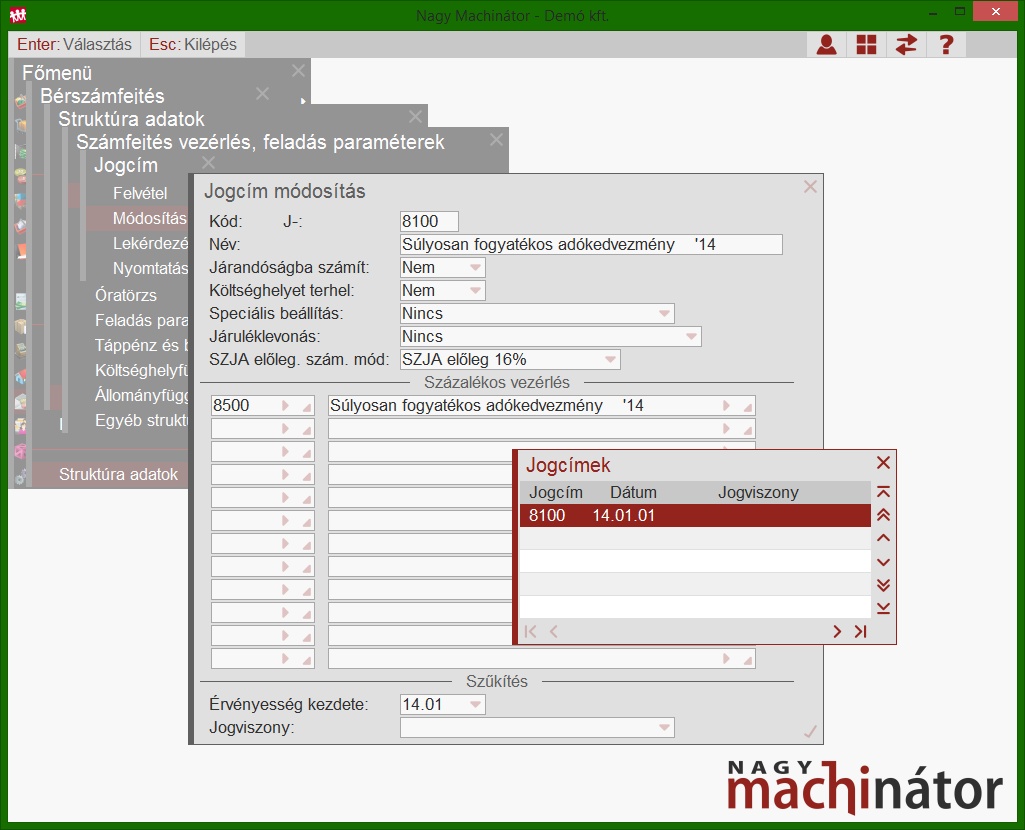Go to previous column page in Jogcímek
Screen dimensions: 1025x830
tap(554, 631)
